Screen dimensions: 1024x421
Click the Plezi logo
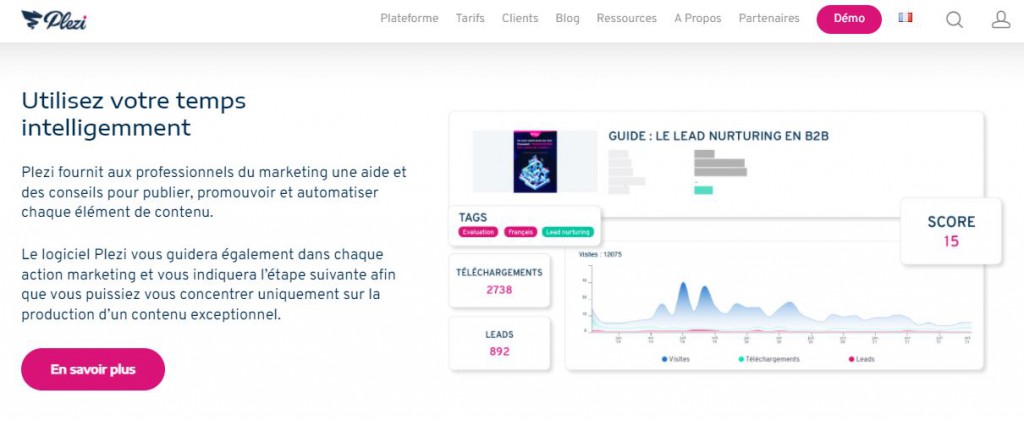pos(54,20)
